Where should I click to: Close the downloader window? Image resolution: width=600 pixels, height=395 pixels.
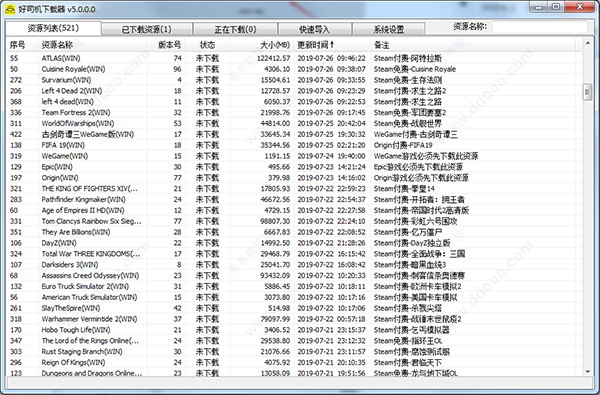[579, 7]
